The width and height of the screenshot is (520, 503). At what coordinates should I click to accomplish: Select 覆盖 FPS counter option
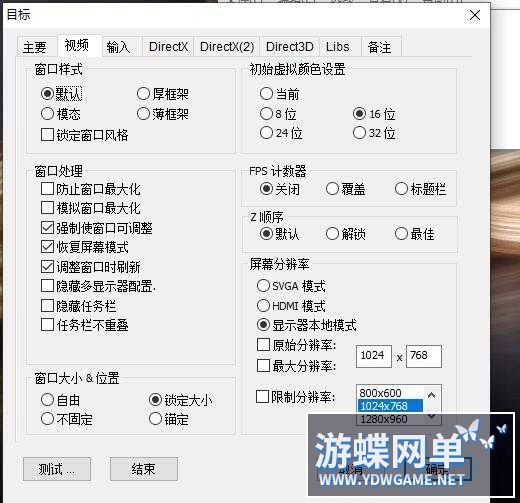tap(345, 189)
